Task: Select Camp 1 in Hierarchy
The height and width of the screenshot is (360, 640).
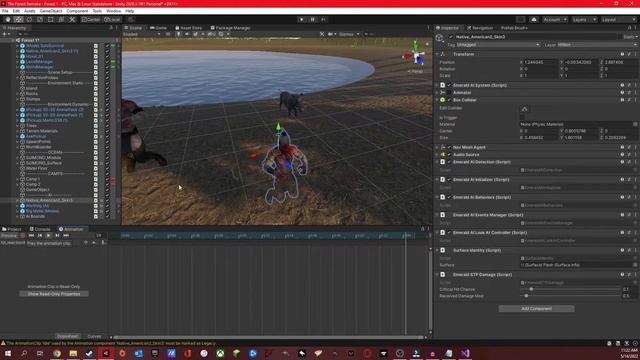Action: click(x=33, y=179)
